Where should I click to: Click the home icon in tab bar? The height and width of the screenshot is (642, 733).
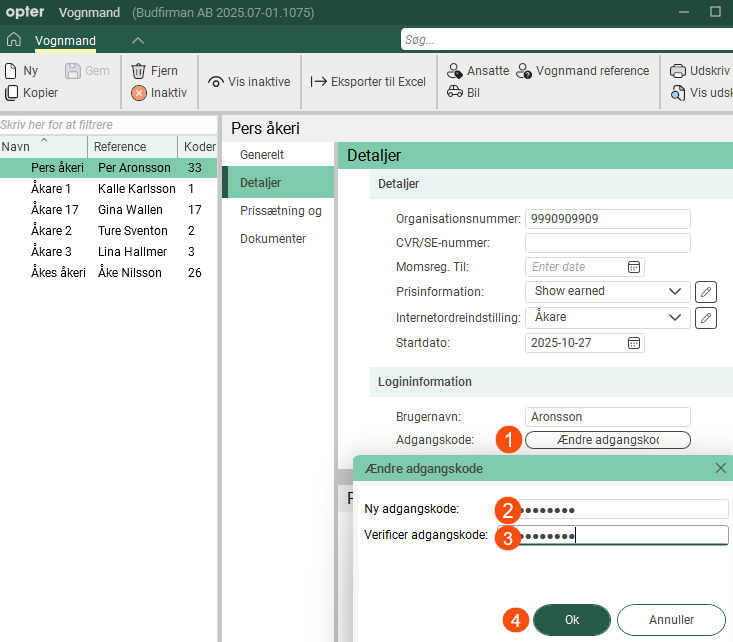click(14, 41)
